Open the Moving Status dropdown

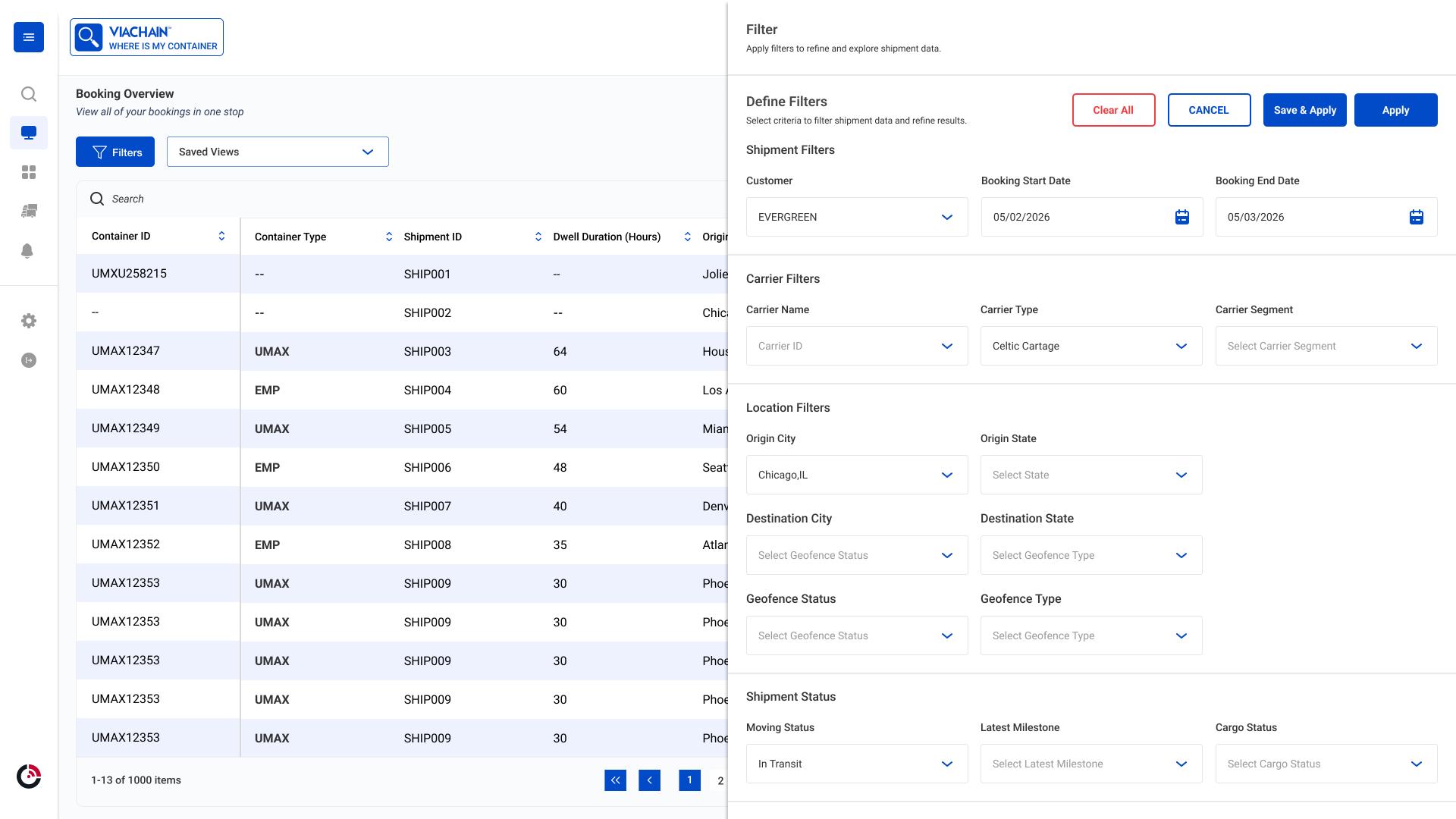click(x=857, y=764)
